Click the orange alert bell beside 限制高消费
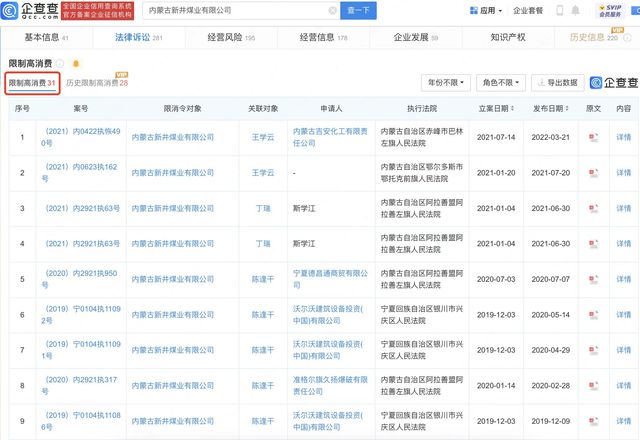 pyautogui.click(x=76, y=63)
